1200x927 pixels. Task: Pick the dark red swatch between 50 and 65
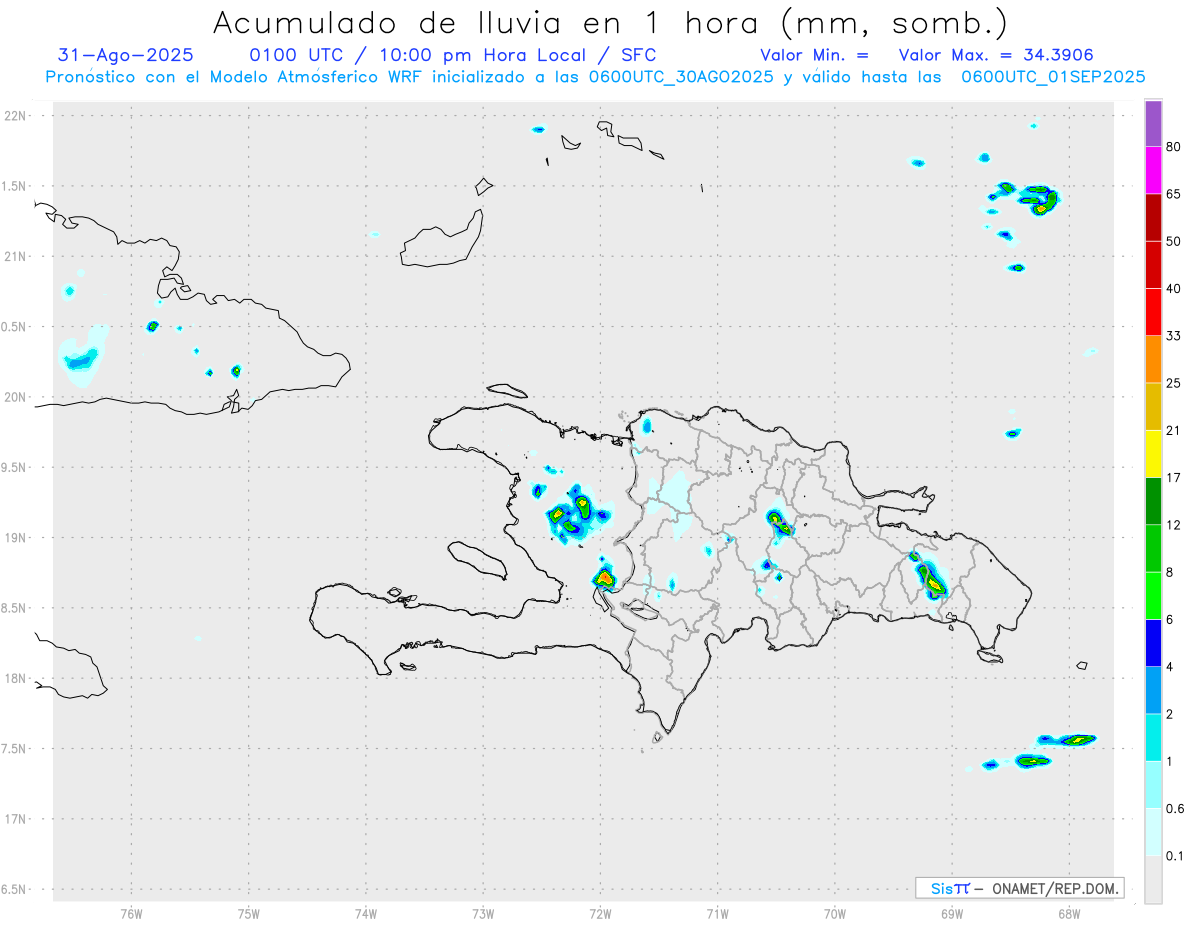tap(1153, 218)
